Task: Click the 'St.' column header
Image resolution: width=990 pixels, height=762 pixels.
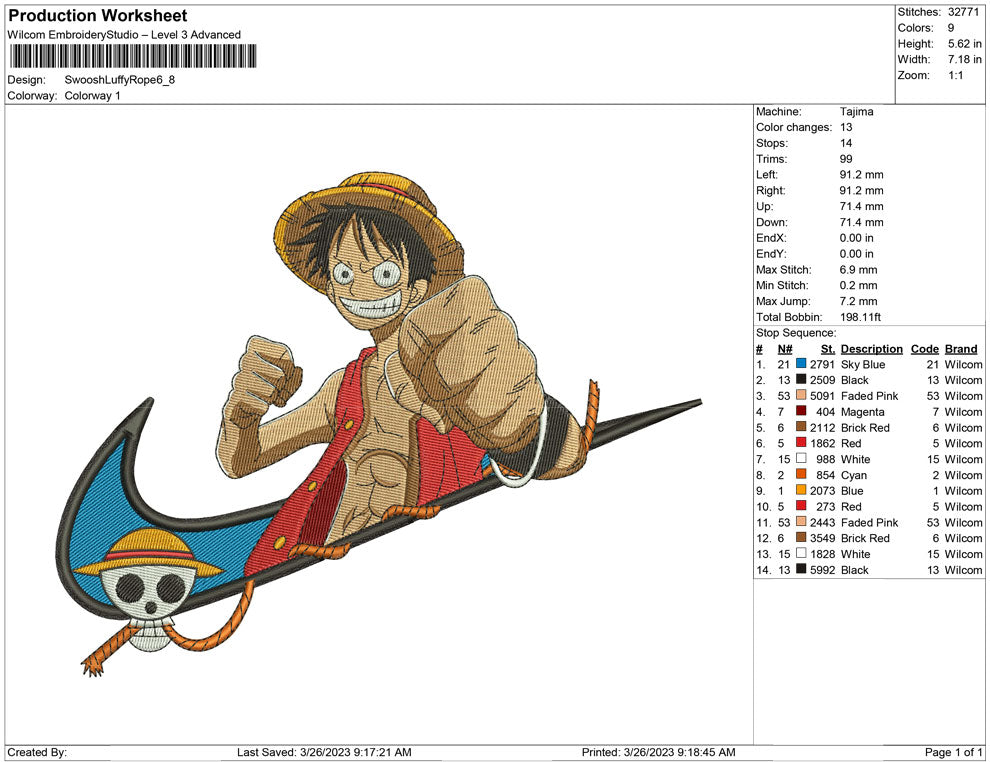Action: [828, 349]
